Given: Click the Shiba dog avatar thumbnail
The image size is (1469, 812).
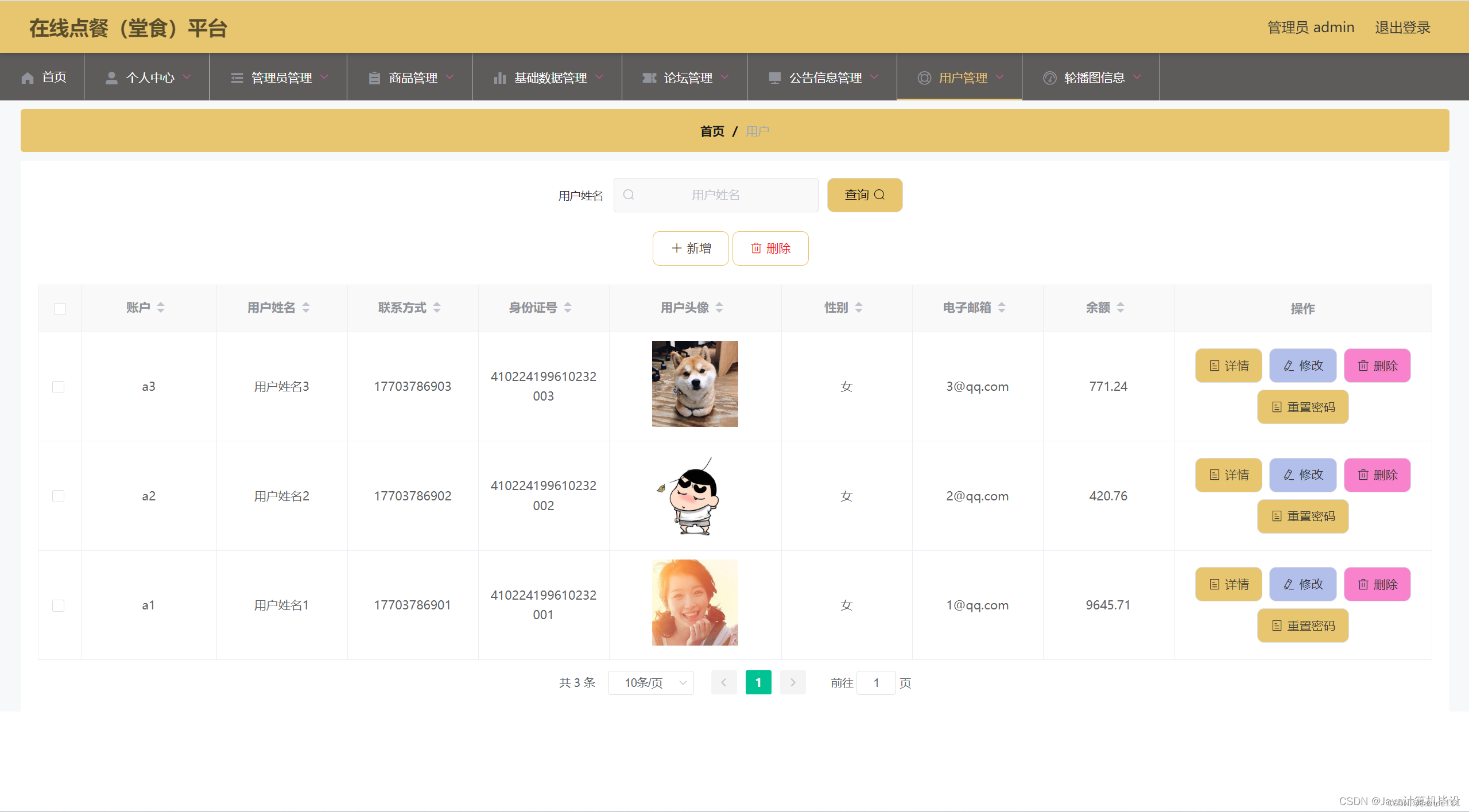Looking at the screenshot, I should 695,384.
